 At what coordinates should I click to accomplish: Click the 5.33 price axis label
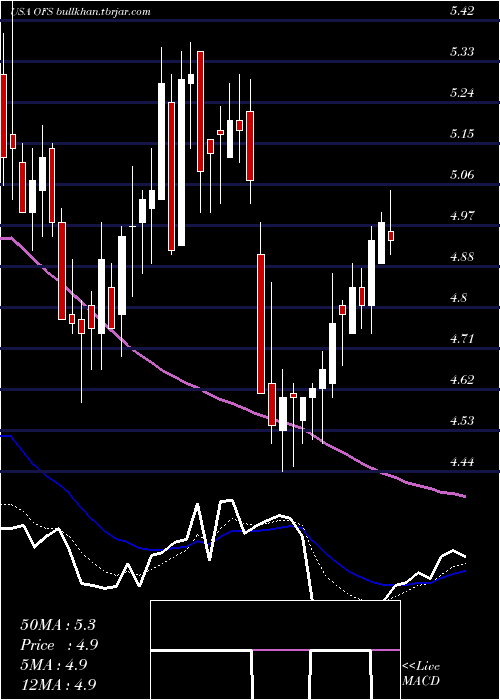(462, 52)
